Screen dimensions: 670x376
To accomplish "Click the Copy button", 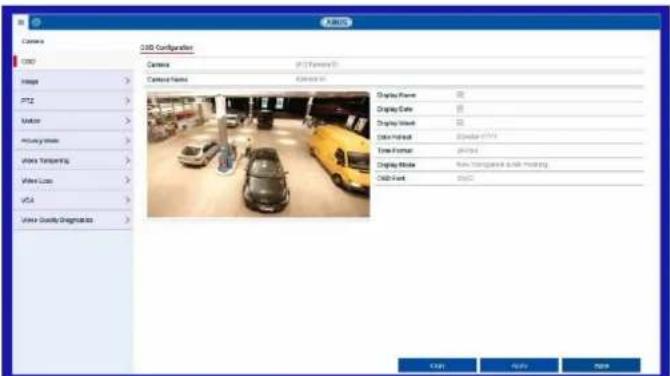I will point(437,366).
